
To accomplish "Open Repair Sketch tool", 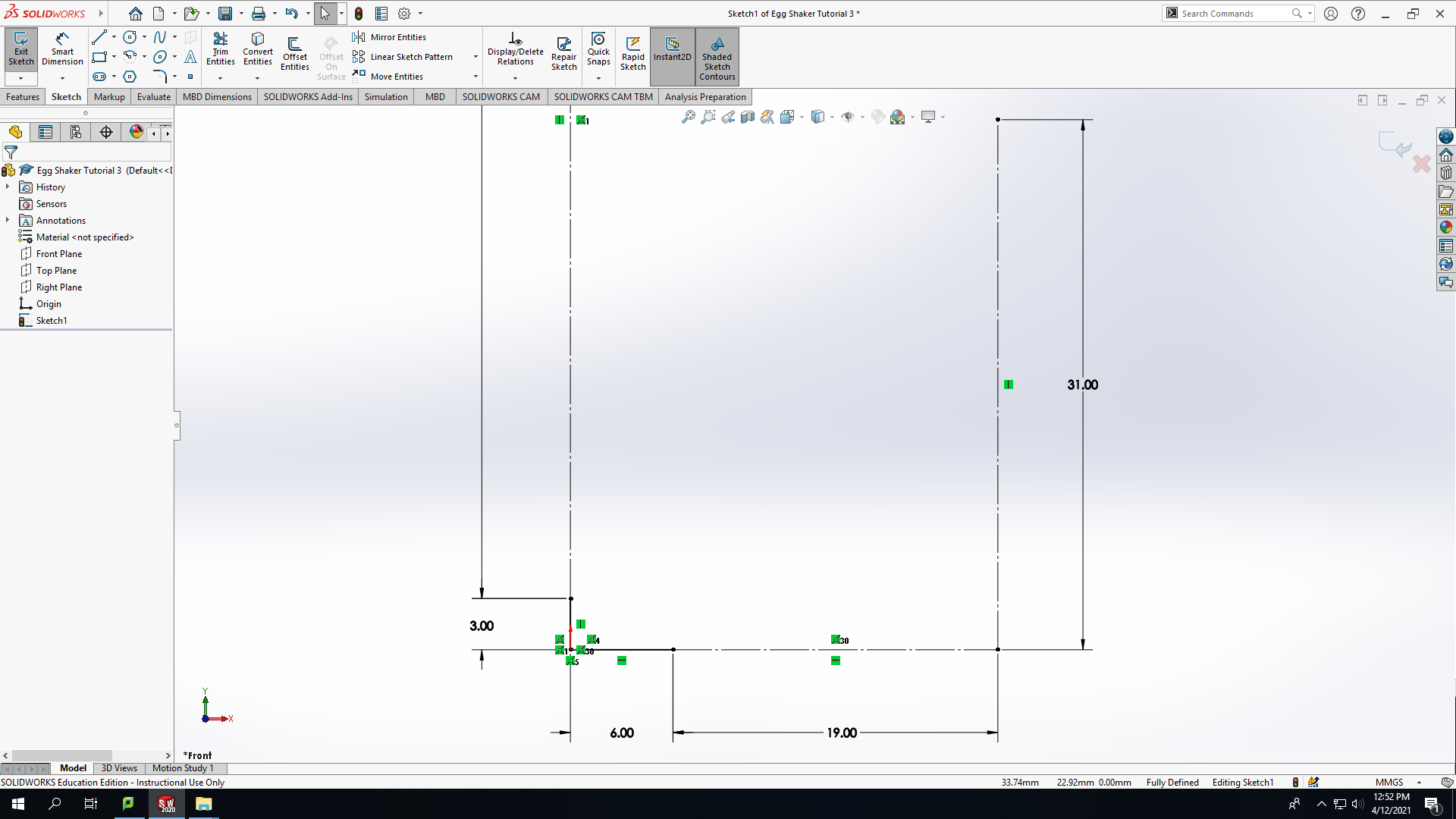I will coord(563,53).
